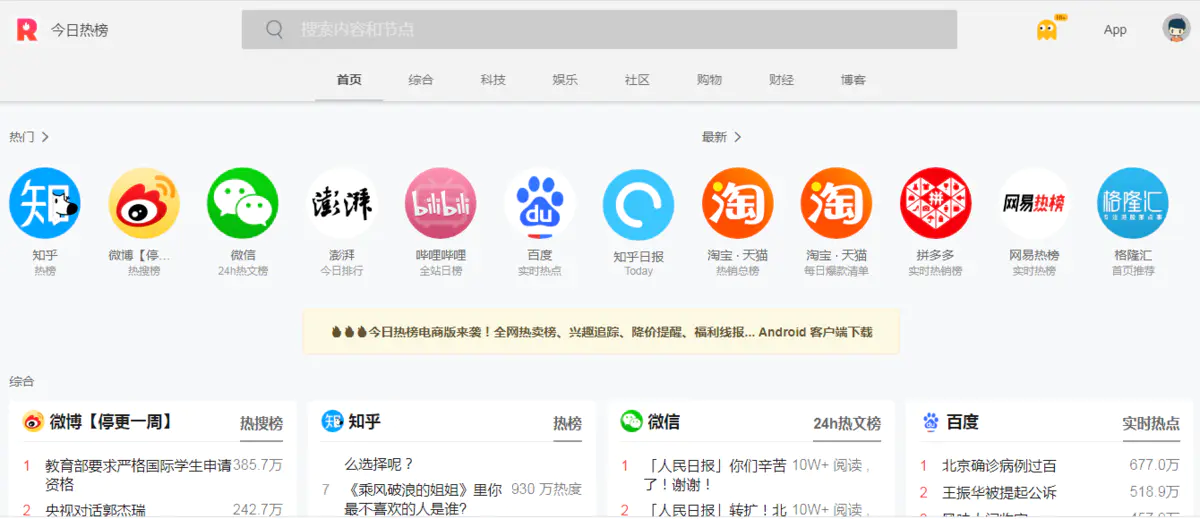The height and width of the screenshot is (519, 1200).
Task: Expand the 热门 section arrow
Action: click(45, 137)
